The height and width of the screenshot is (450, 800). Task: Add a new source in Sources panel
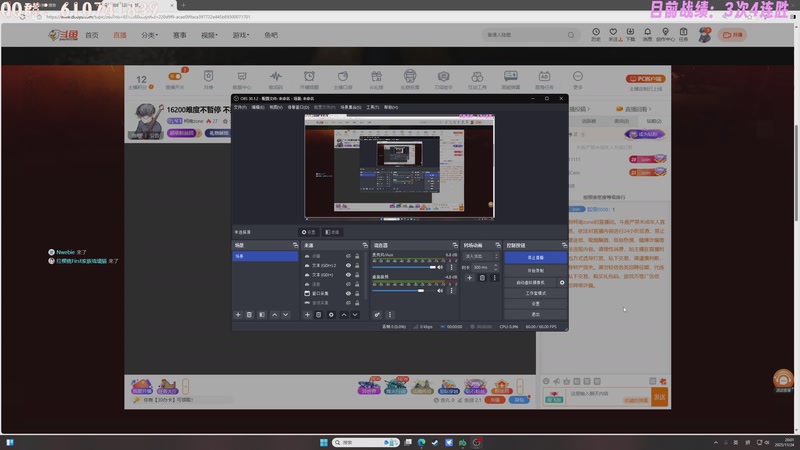coord(307,315)
